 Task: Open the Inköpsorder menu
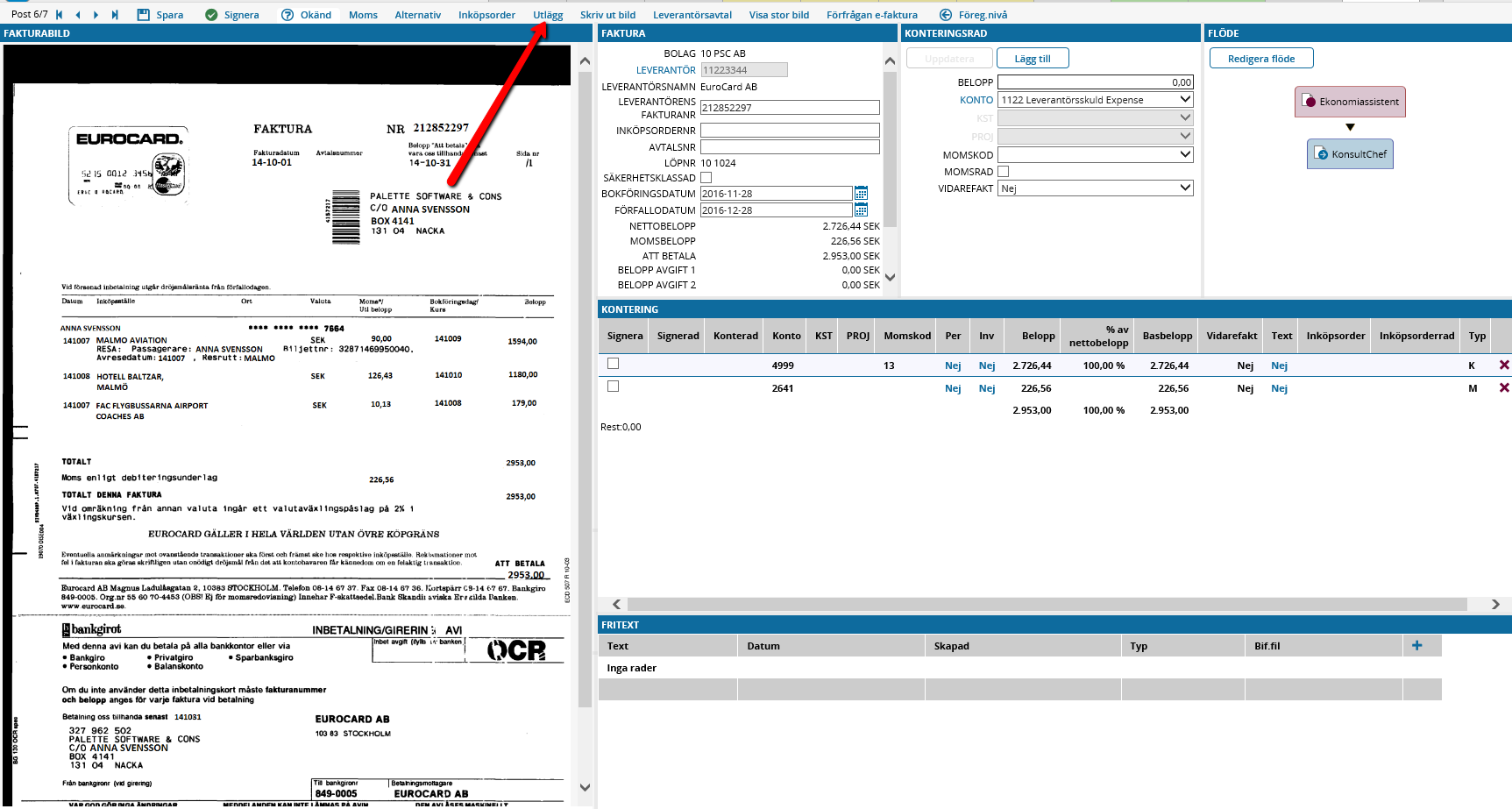(x=486, y=15)
